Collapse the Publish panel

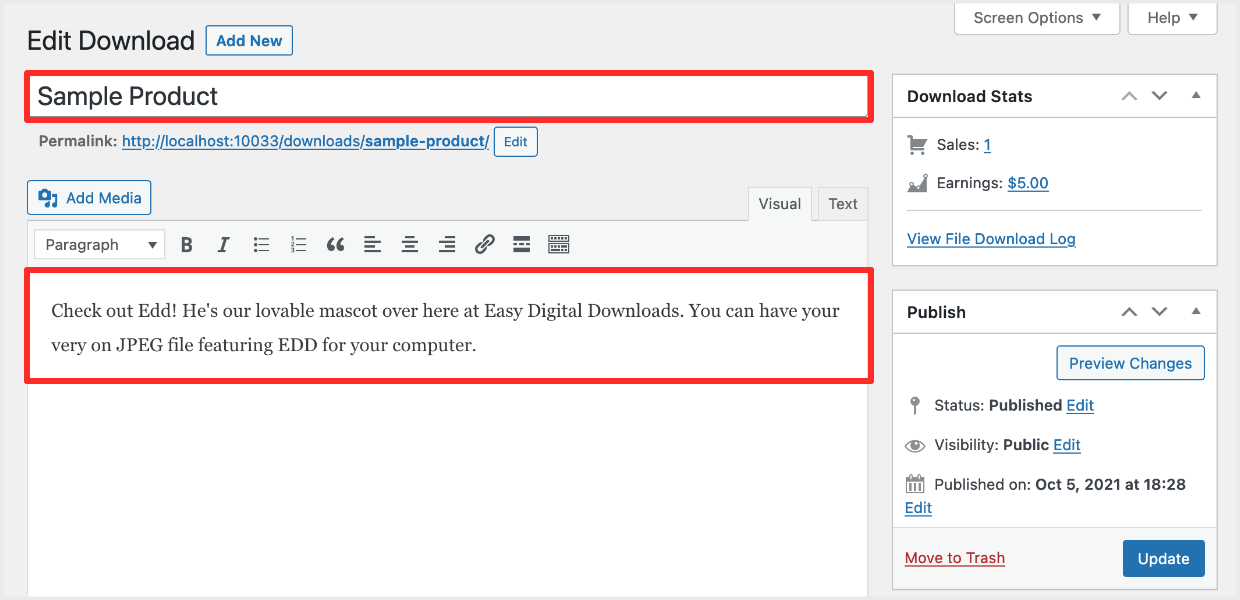coord(1196,312)
